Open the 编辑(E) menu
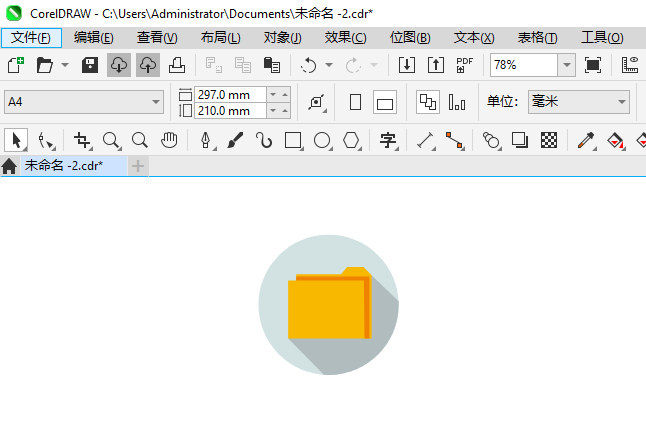 (x=94, y=38)
